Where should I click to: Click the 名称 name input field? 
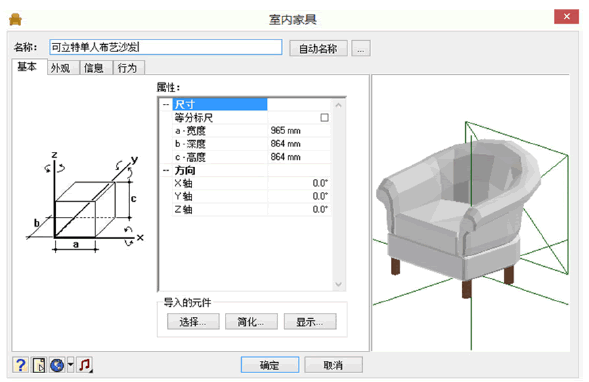[x=166, y=47]
